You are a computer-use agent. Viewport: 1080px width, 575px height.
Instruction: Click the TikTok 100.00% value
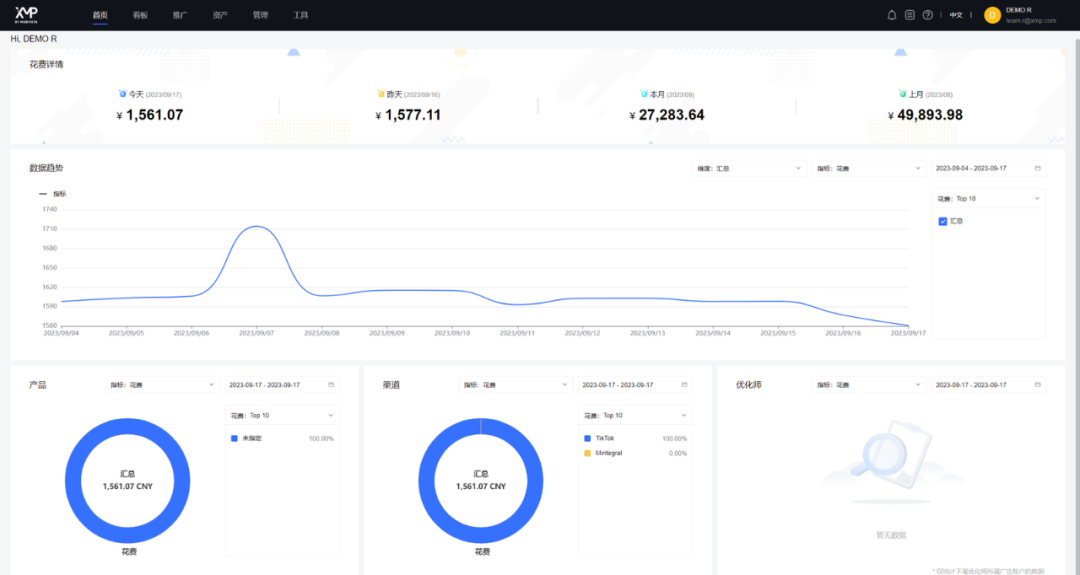674,438
